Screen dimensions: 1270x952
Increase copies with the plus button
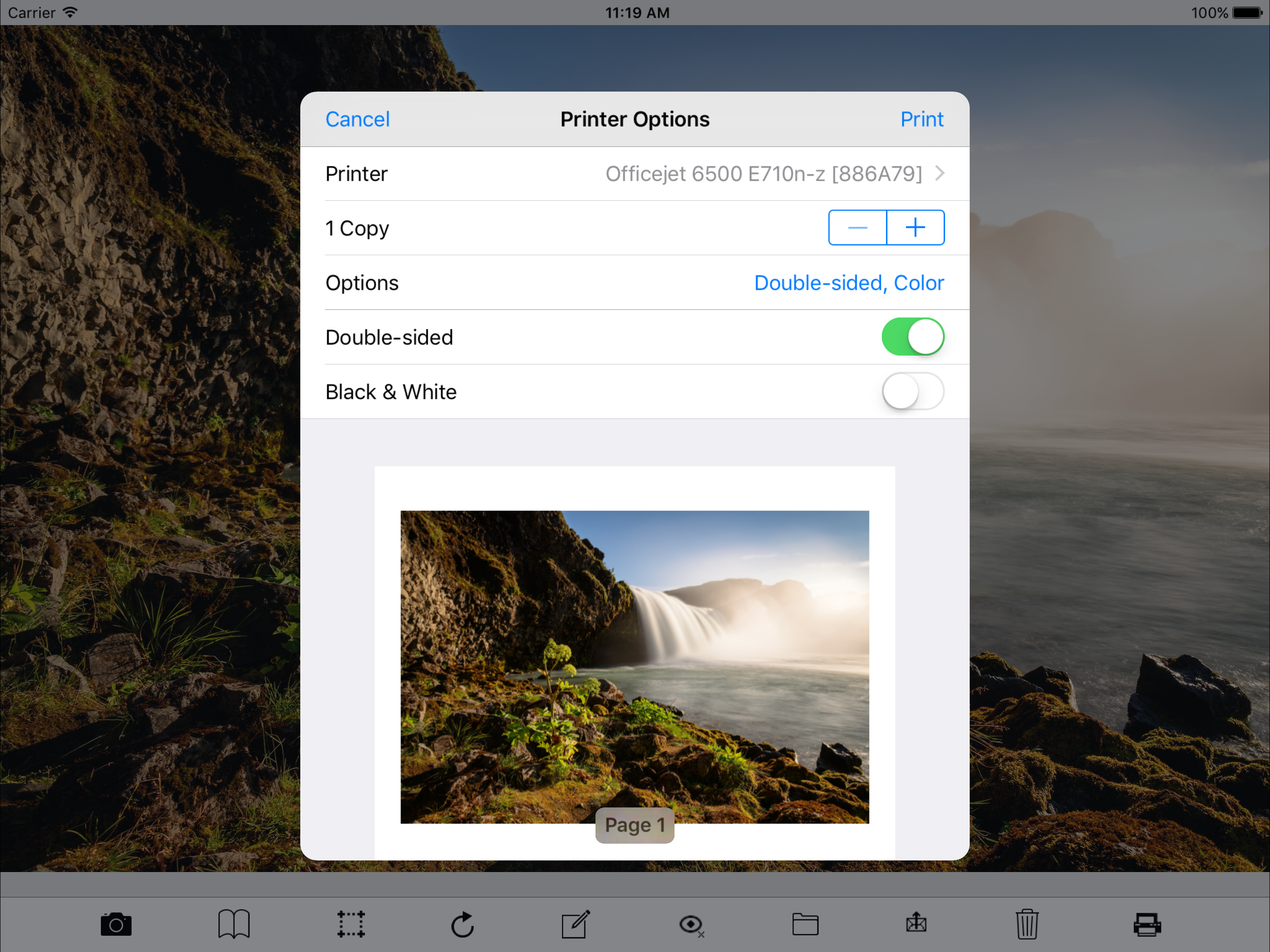(915, 228)
